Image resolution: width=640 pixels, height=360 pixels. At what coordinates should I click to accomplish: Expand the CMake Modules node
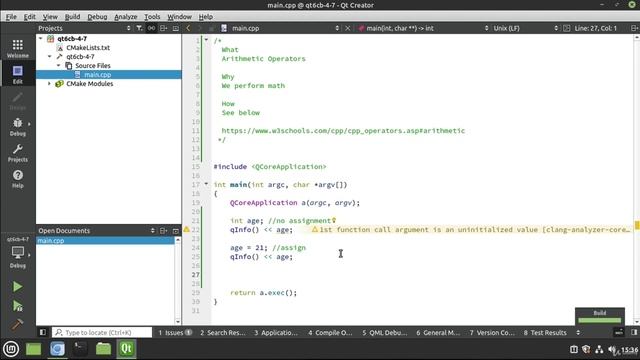pyautogui.click(x=49, y=83)
